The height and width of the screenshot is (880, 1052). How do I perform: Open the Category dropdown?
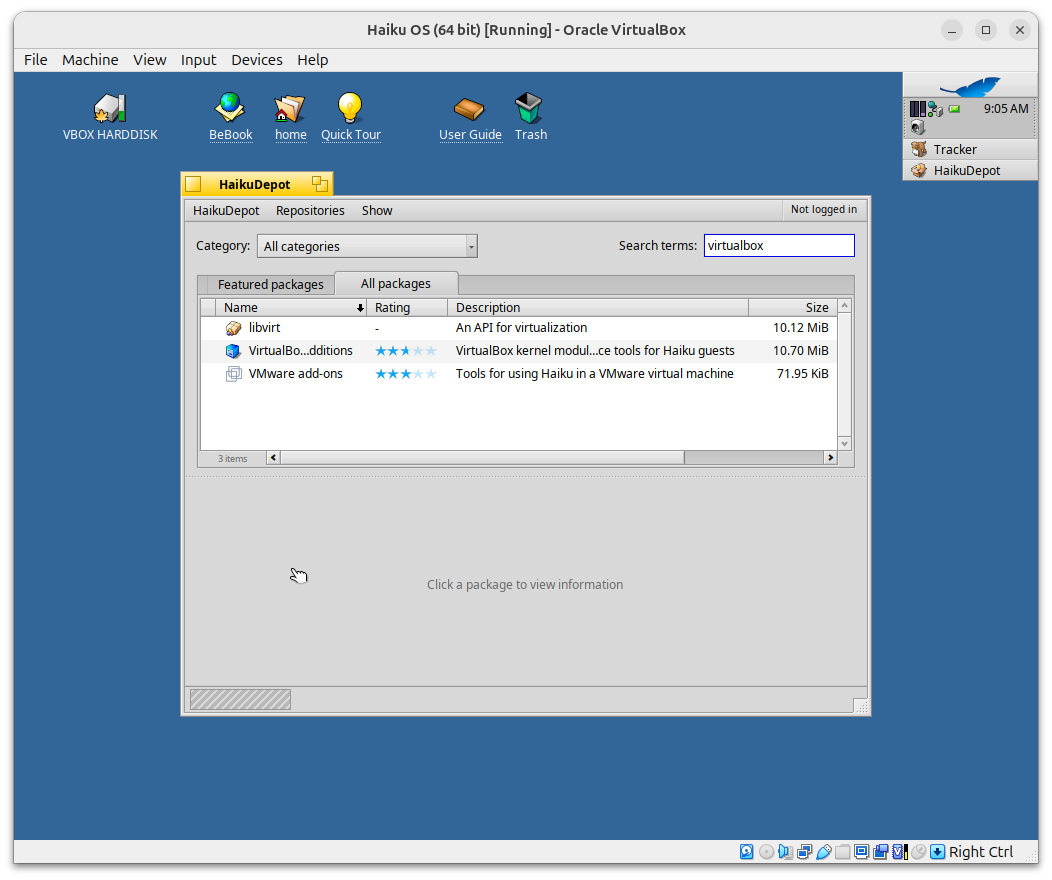[367, 246]
